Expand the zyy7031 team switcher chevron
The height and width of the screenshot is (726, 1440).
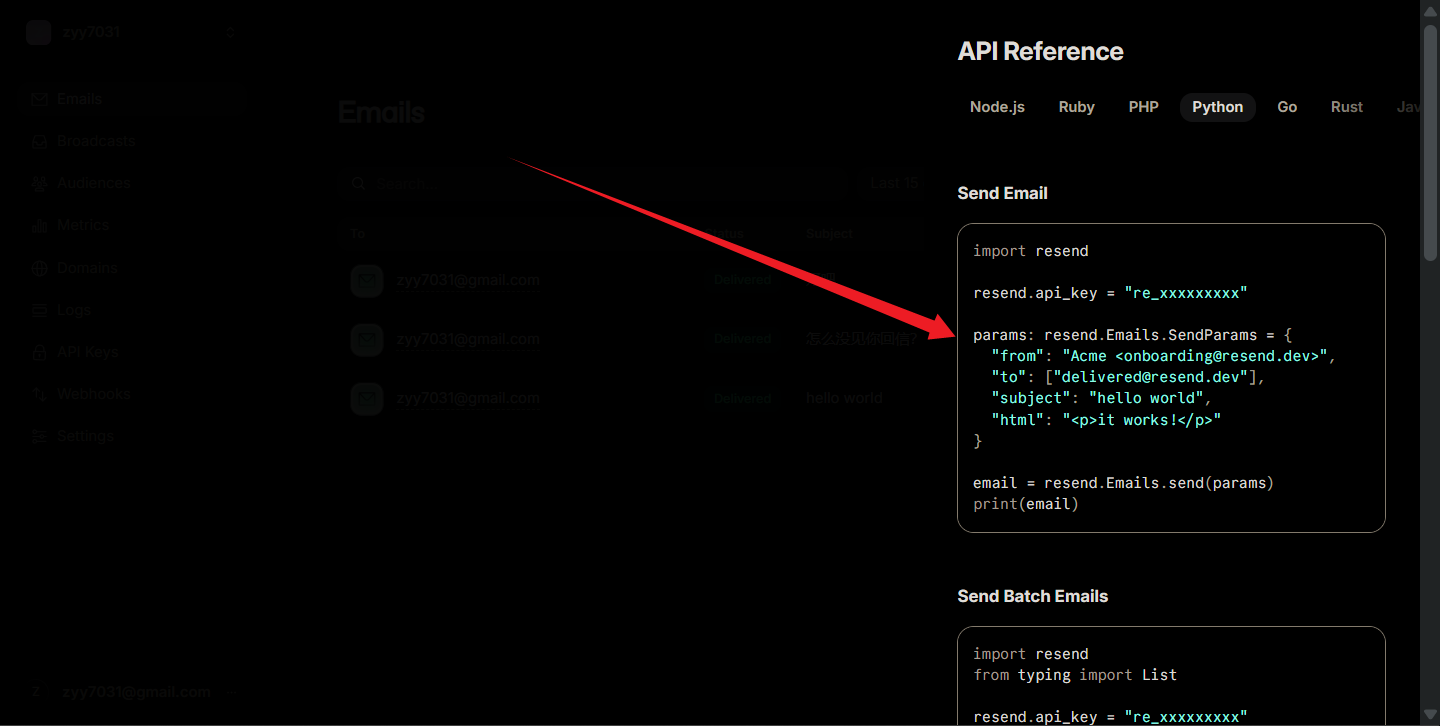230,32
